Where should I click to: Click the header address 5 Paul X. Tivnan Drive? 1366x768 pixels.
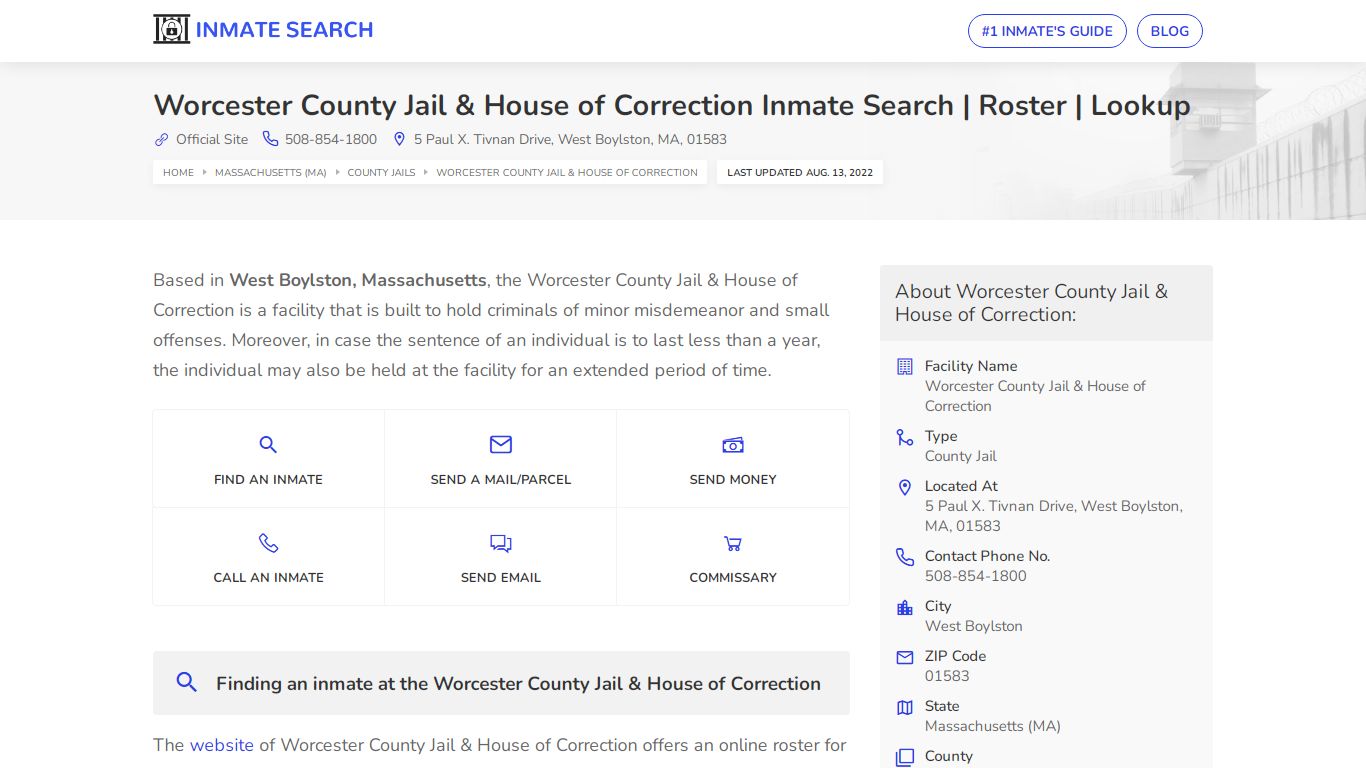click(x=570, y=139)
